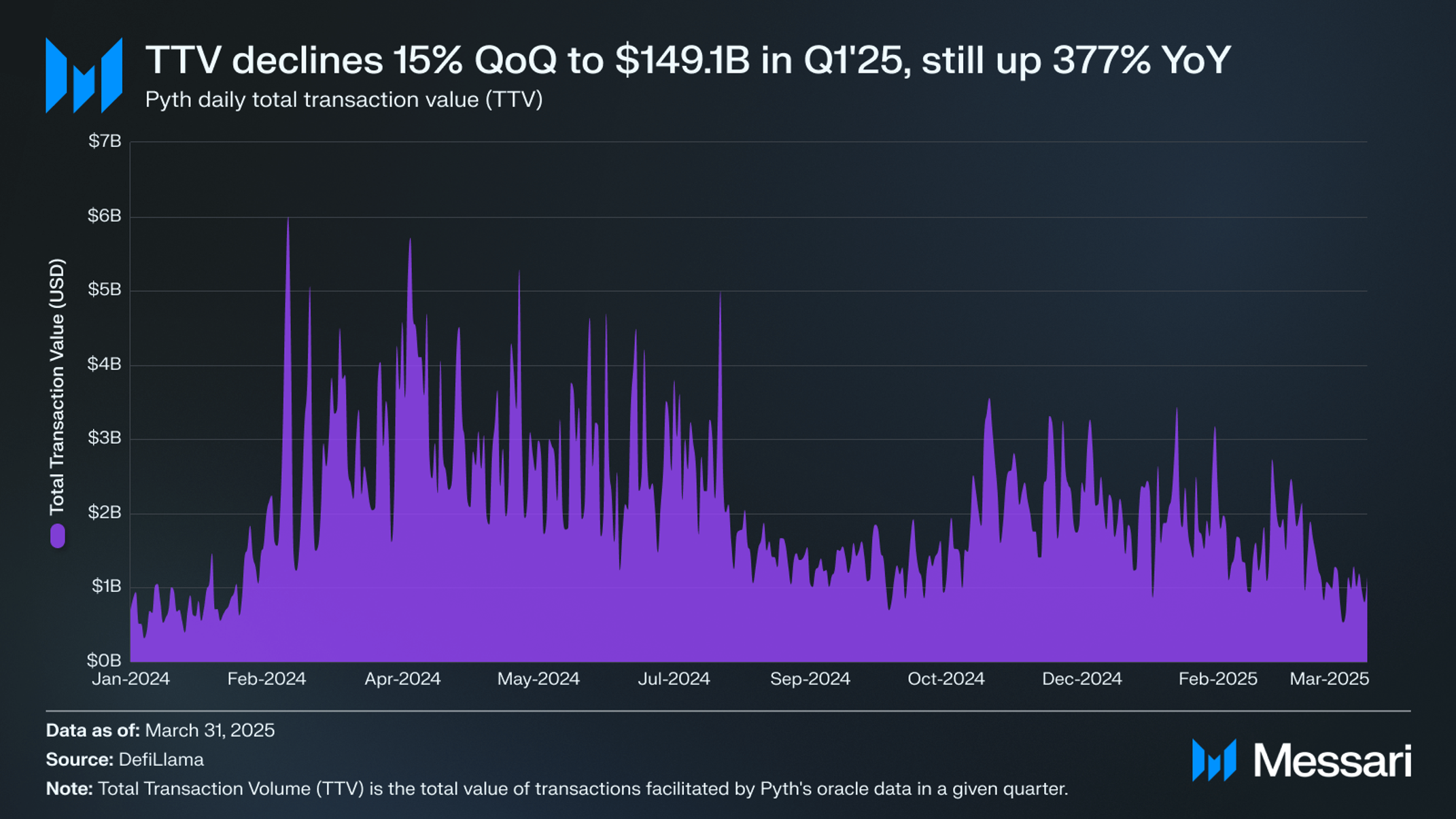The width and height of the screenshot is (1456, 819).
Task: Click the Oct-2024 x-axis label
Action: tap(946, 679)
